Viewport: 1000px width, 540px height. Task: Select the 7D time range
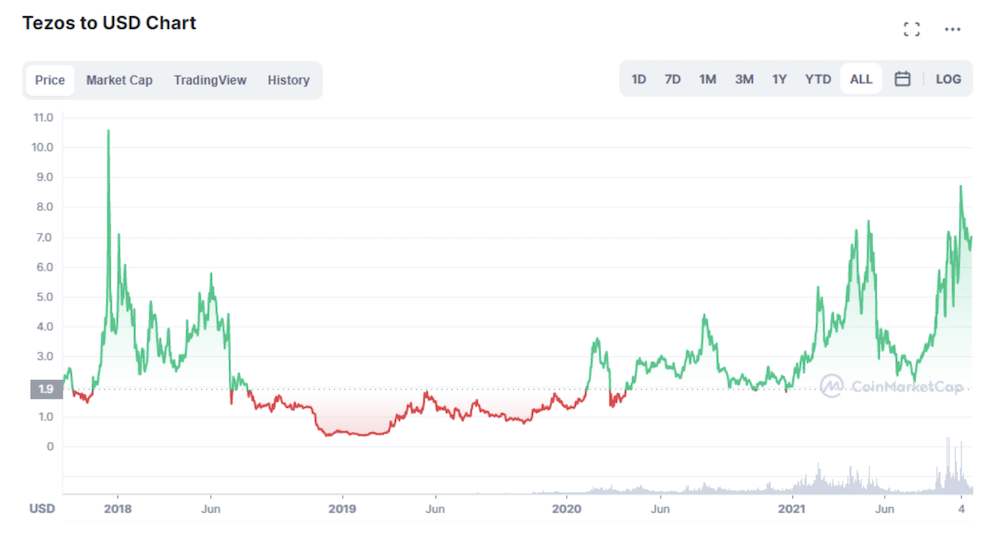click(x=672, y=80)
